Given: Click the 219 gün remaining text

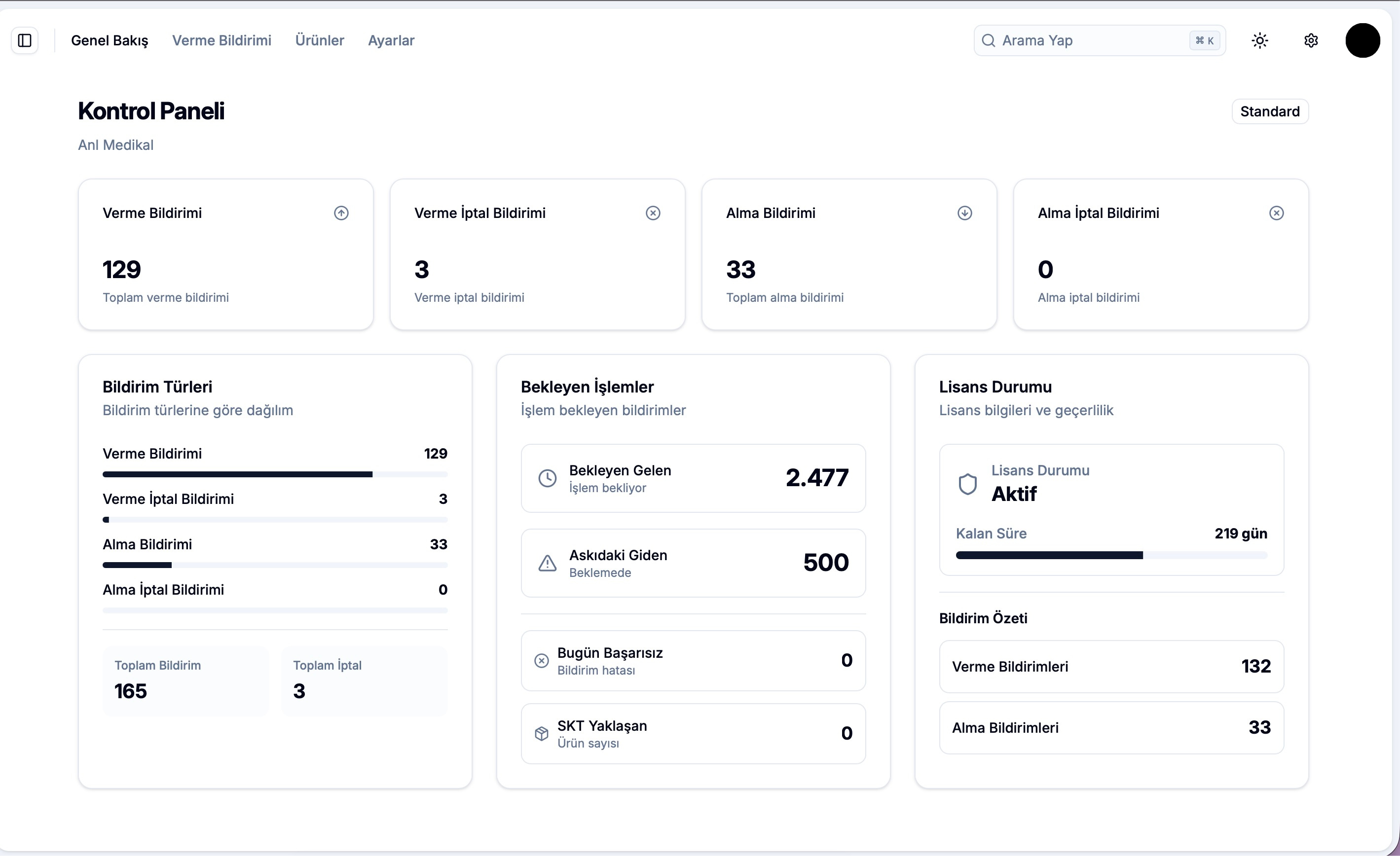Looking at the screenshot, I should [1241, 534].
